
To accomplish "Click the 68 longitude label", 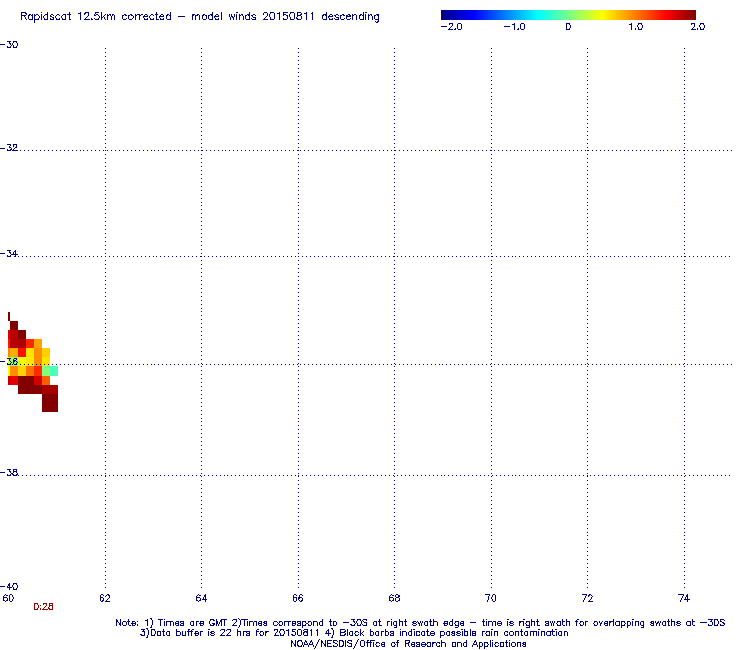I will [395, 599].
